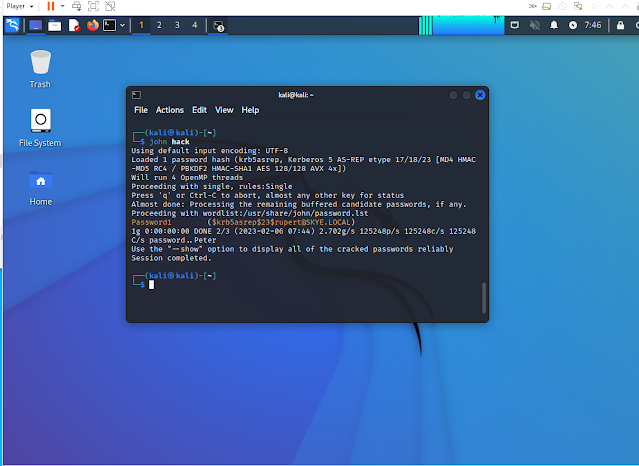Open the terminal Actions menu
The height and width of the screenshot is (466, 639).
click(170, 110)
